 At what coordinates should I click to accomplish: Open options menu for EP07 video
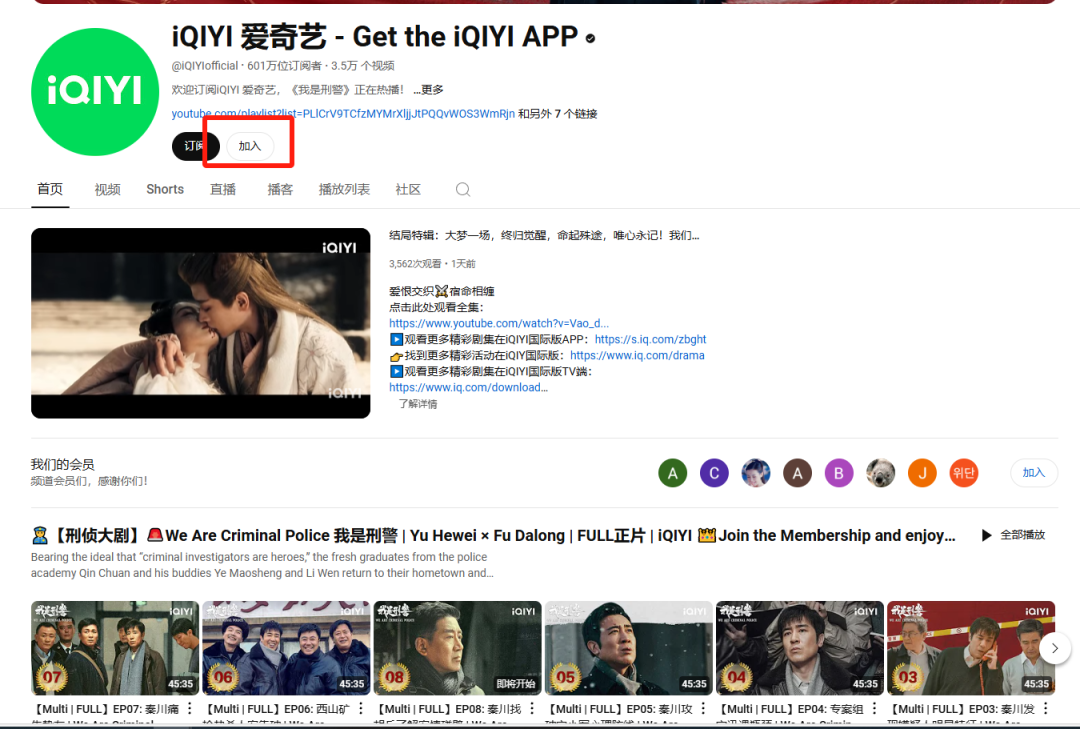[x=189, y=708]
